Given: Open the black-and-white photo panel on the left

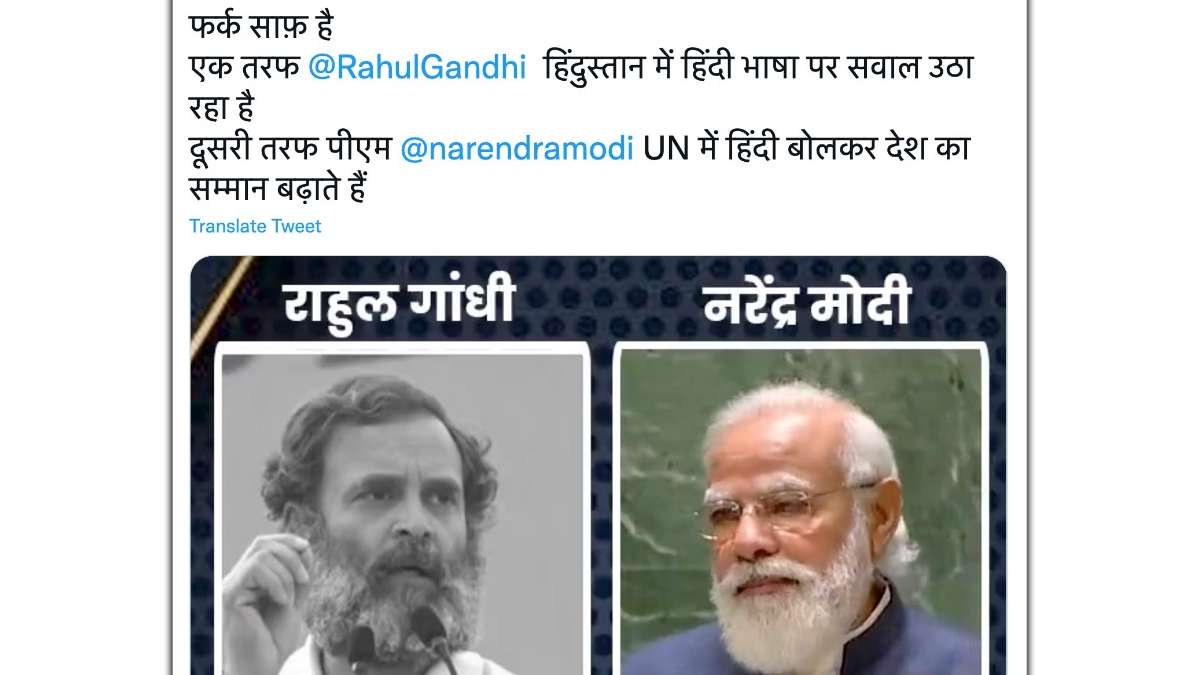Looking at the screenshot, I should coord(402,510).
